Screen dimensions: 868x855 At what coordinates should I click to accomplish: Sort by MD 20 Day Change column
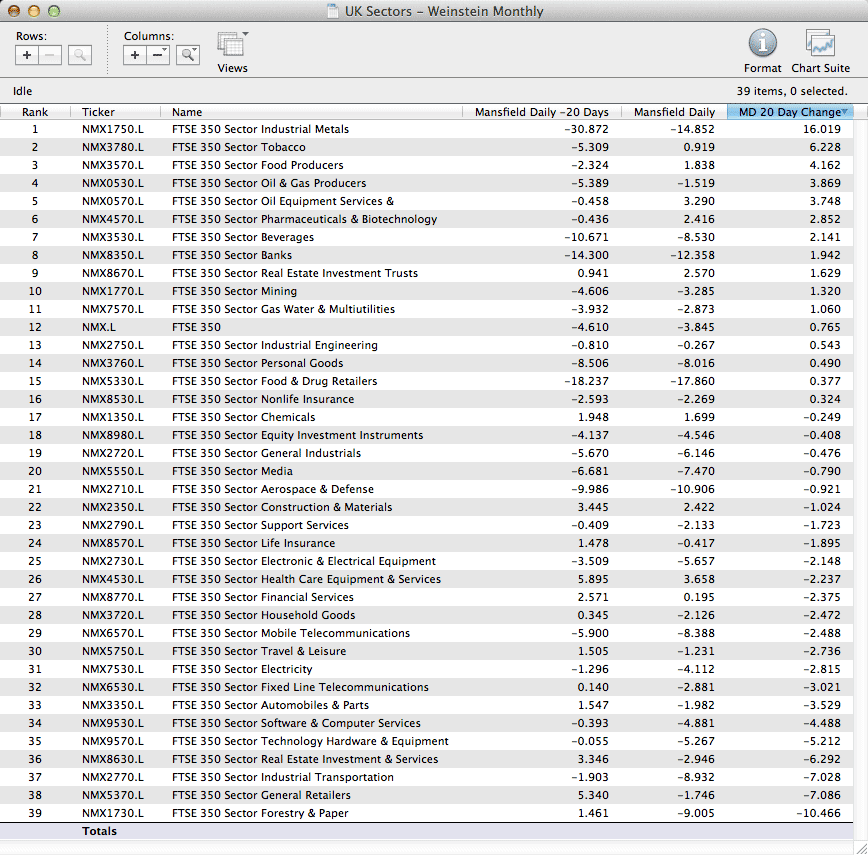point(790,112)
